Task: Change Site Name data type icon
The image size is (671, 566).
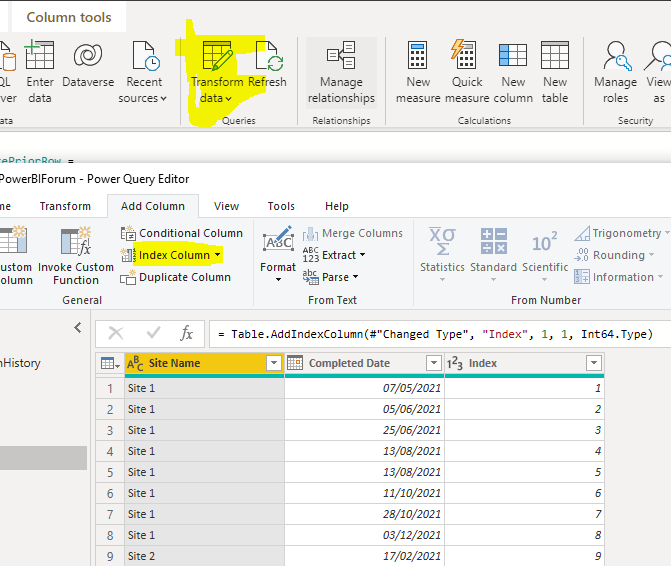Action: pos(135,363)
